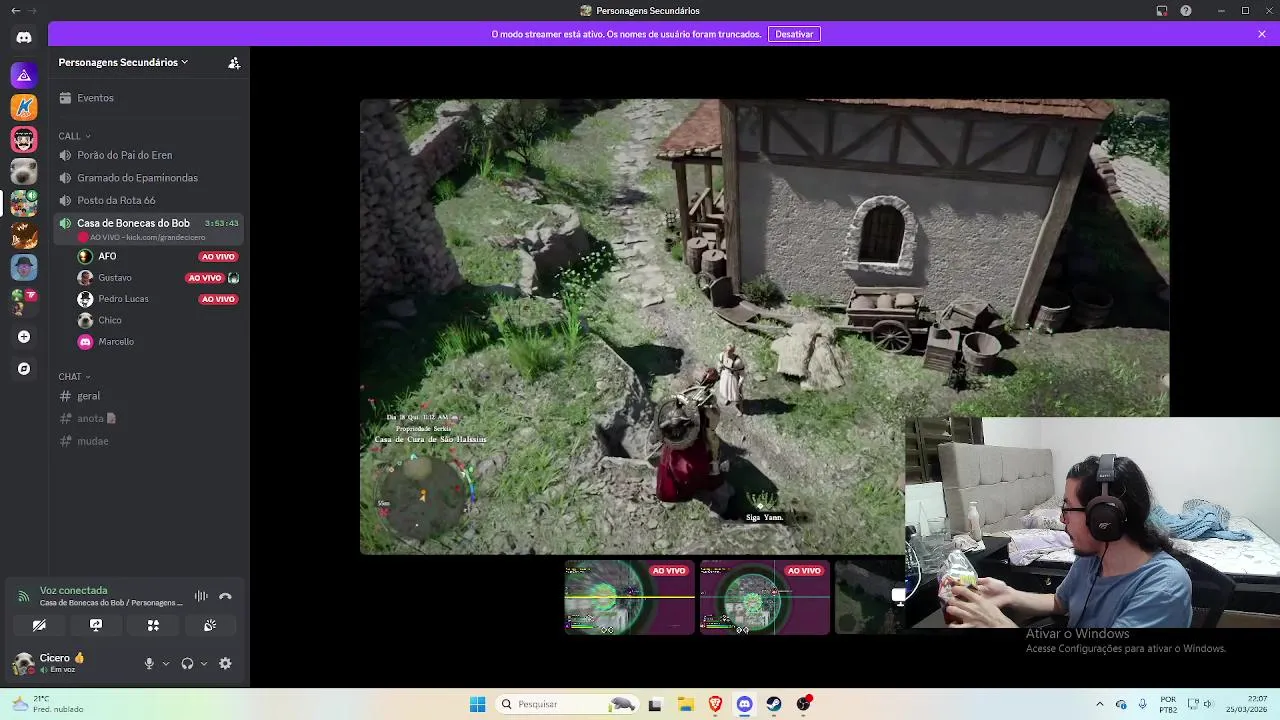
Task: Open Discord help question mark icon
Action: pos(1186,11)
